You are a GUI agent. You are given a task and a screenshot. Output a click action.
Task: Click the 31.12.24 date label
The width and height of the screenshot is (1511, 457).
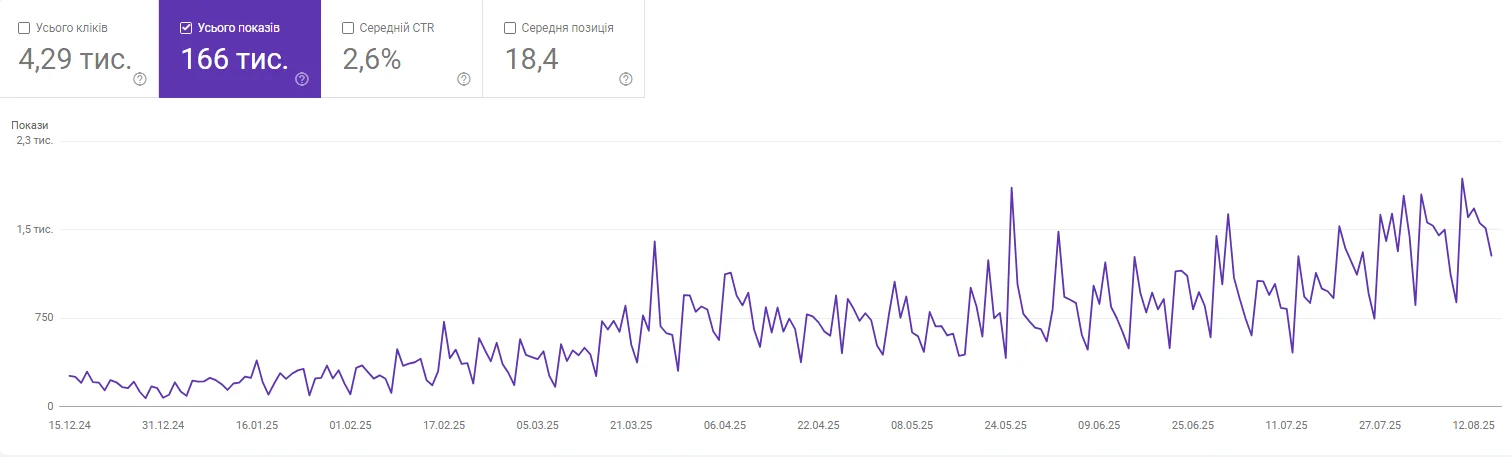click(163, 425)
